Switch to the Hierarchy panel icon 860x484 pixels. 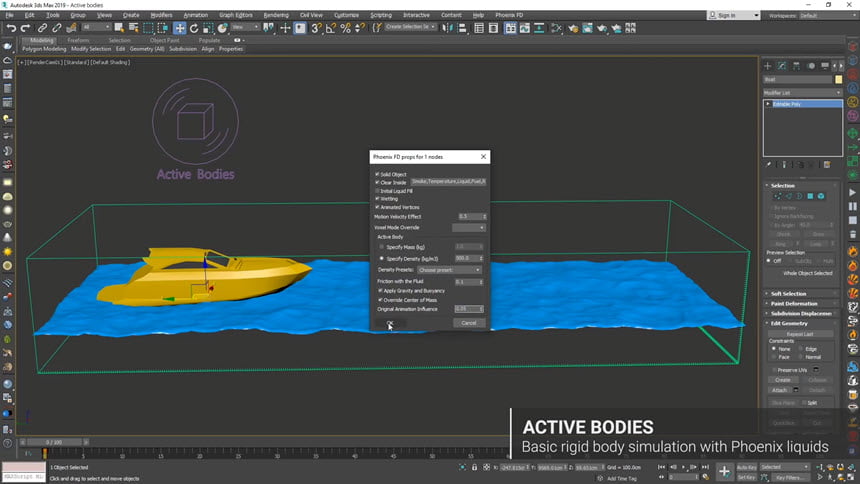tap(796, 66)
